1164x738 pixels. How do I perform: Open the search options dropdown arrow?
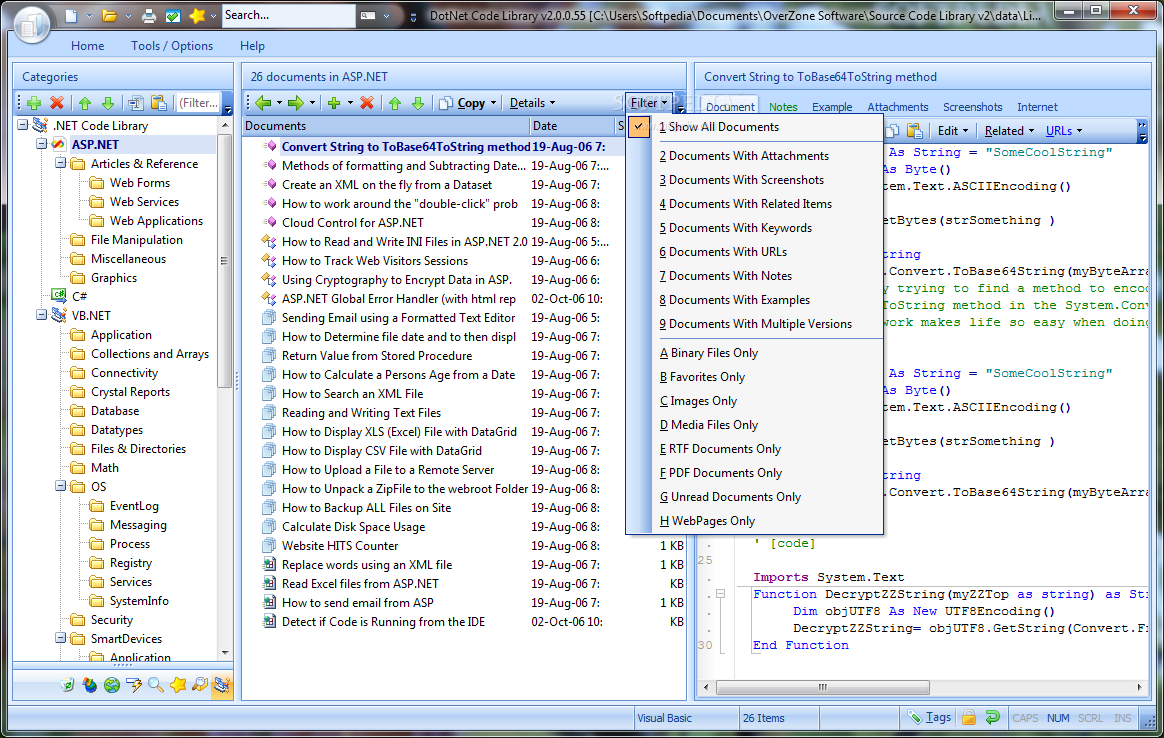[386, 16]
